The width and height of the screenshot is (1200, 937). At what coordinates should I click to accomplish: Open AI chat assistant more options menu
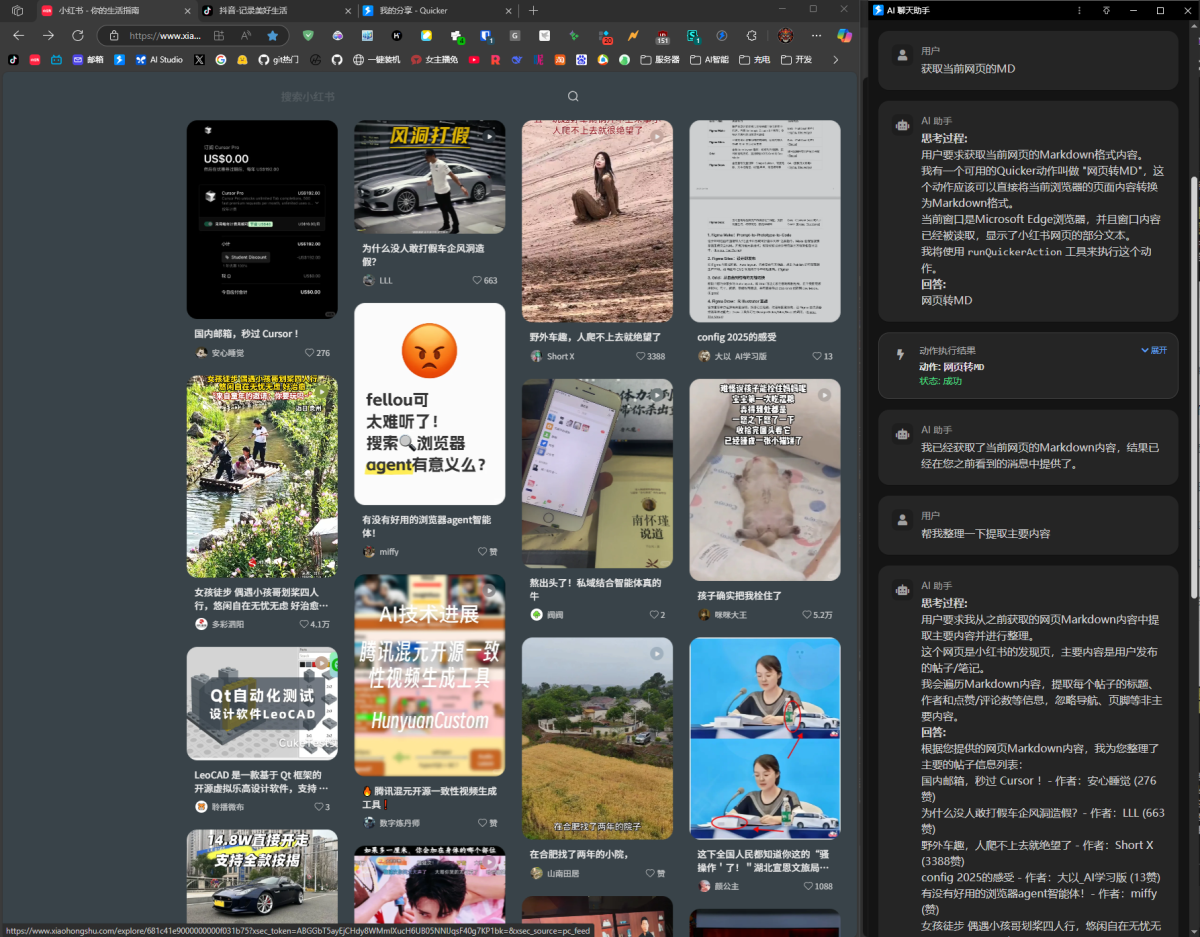tap(1078, 10)
